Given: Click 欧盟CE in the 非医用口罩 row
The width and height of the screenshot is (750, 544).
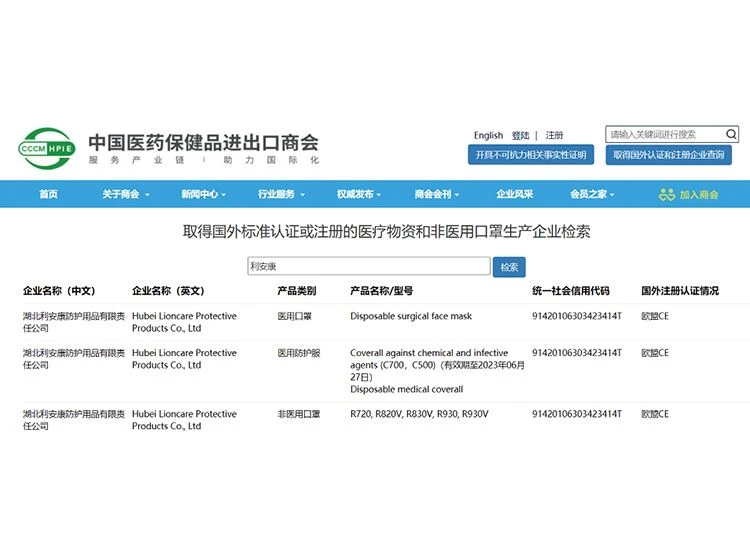Looking at the screenshot, I should point(655,414).
